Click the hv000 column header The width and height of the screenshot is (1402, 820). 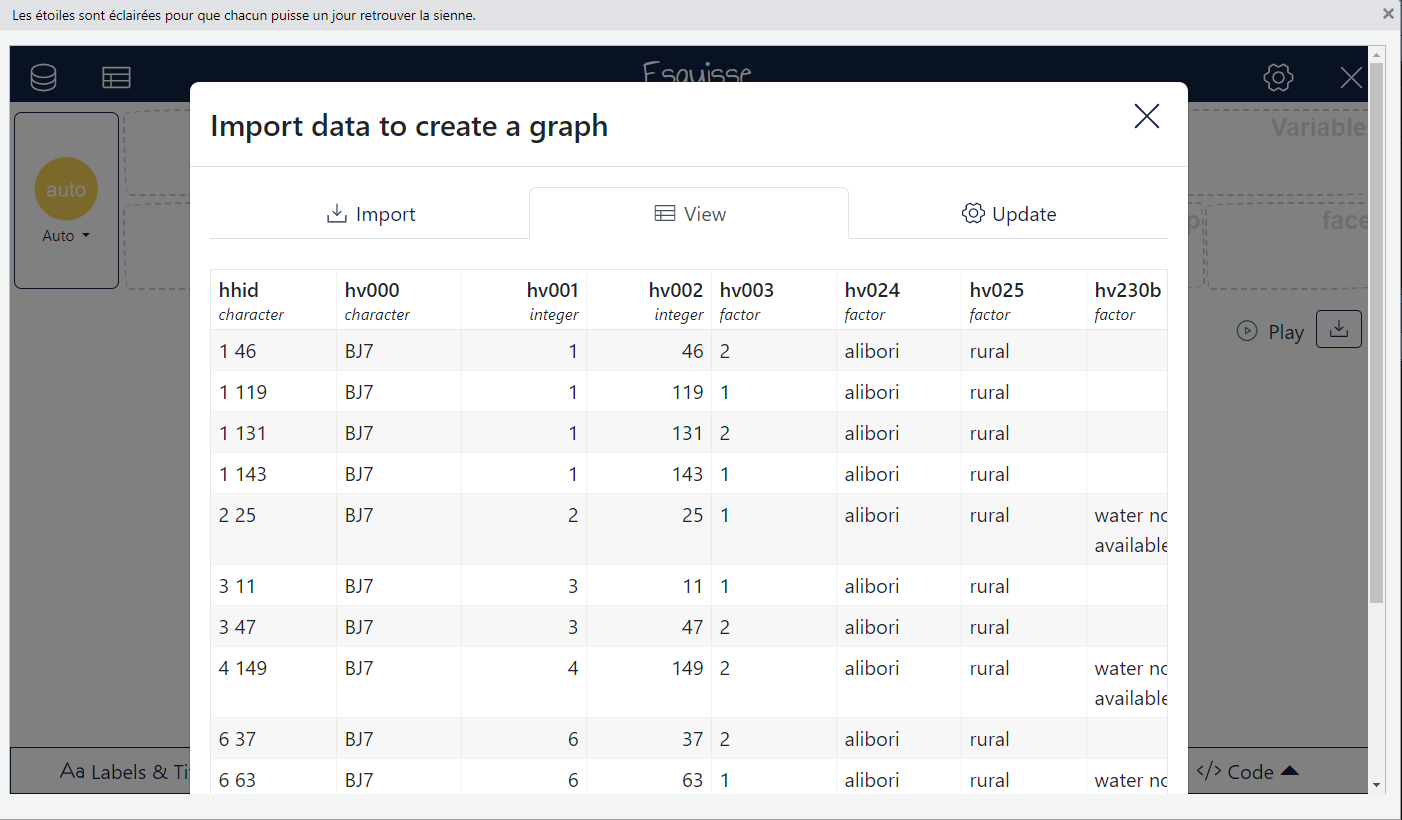point(399,300)
